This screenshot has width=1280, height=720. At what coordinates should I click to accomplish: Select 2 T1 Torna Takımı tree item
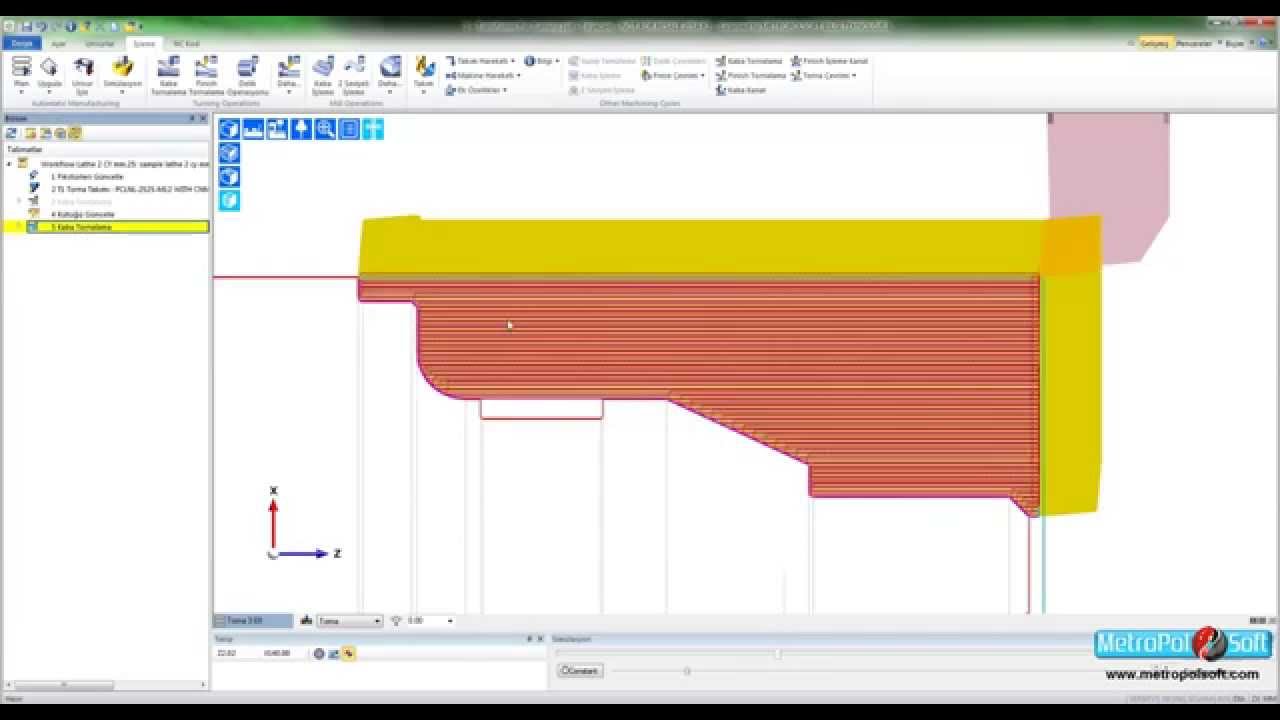click(x=129, y=189)
